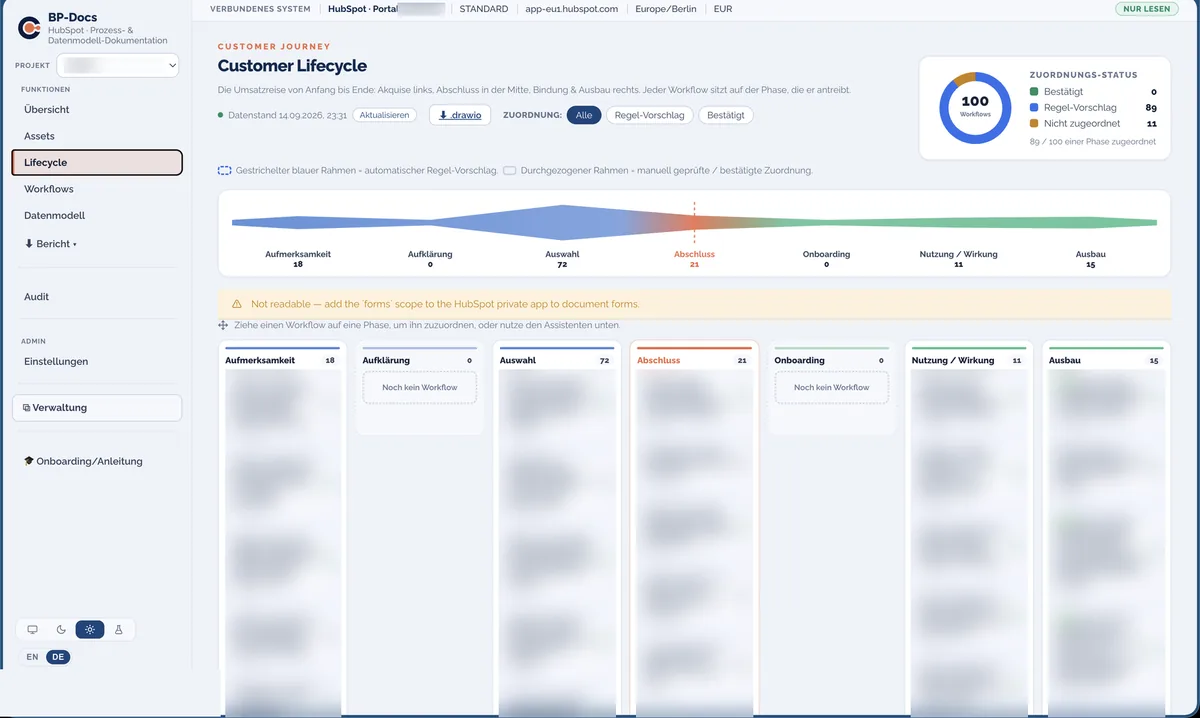The image size is (1200, 718).
Task: Download the .drawio export
Action: tap(460, 115)
